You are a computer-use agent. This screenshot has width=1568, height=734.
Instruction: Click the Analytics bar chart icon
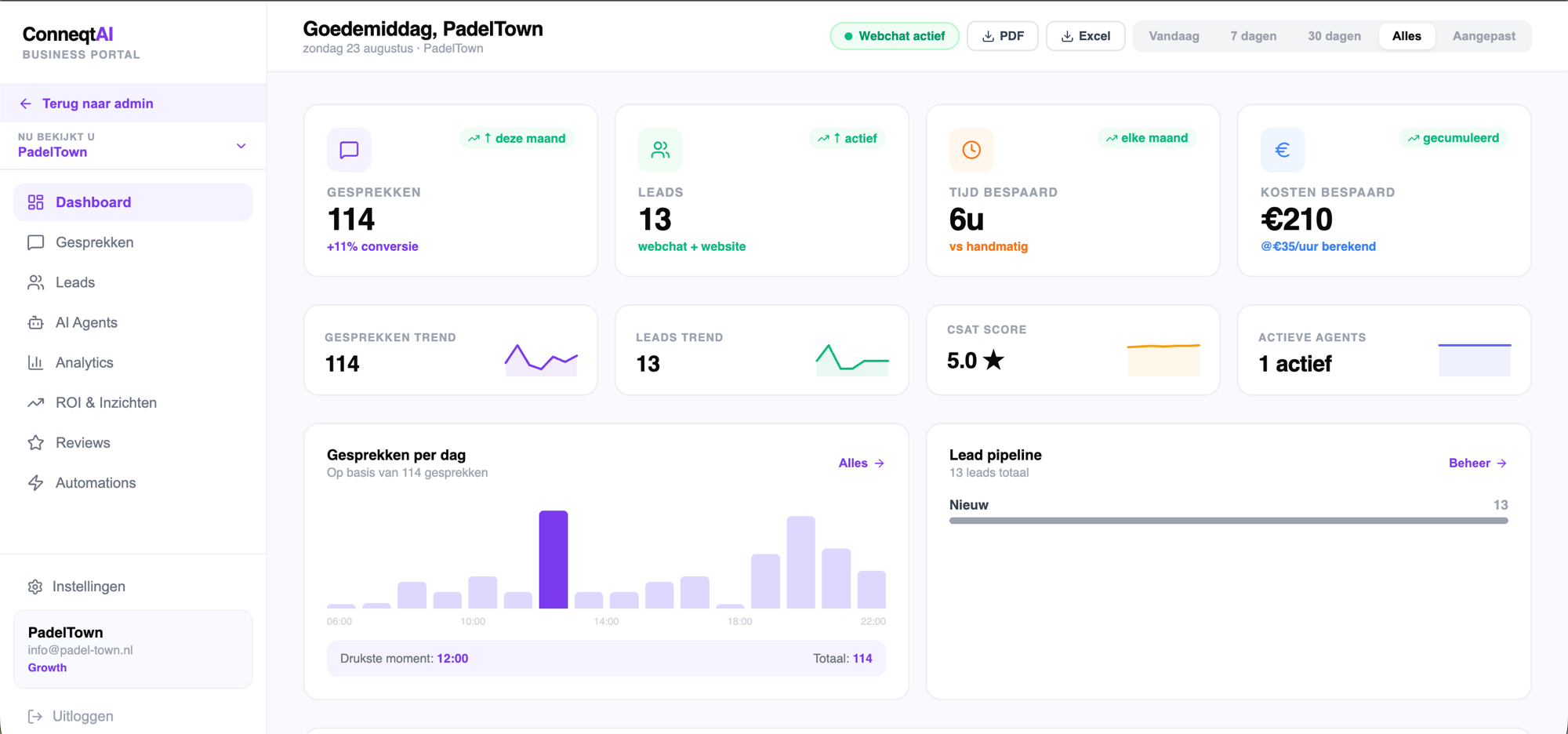pos(35,362)
